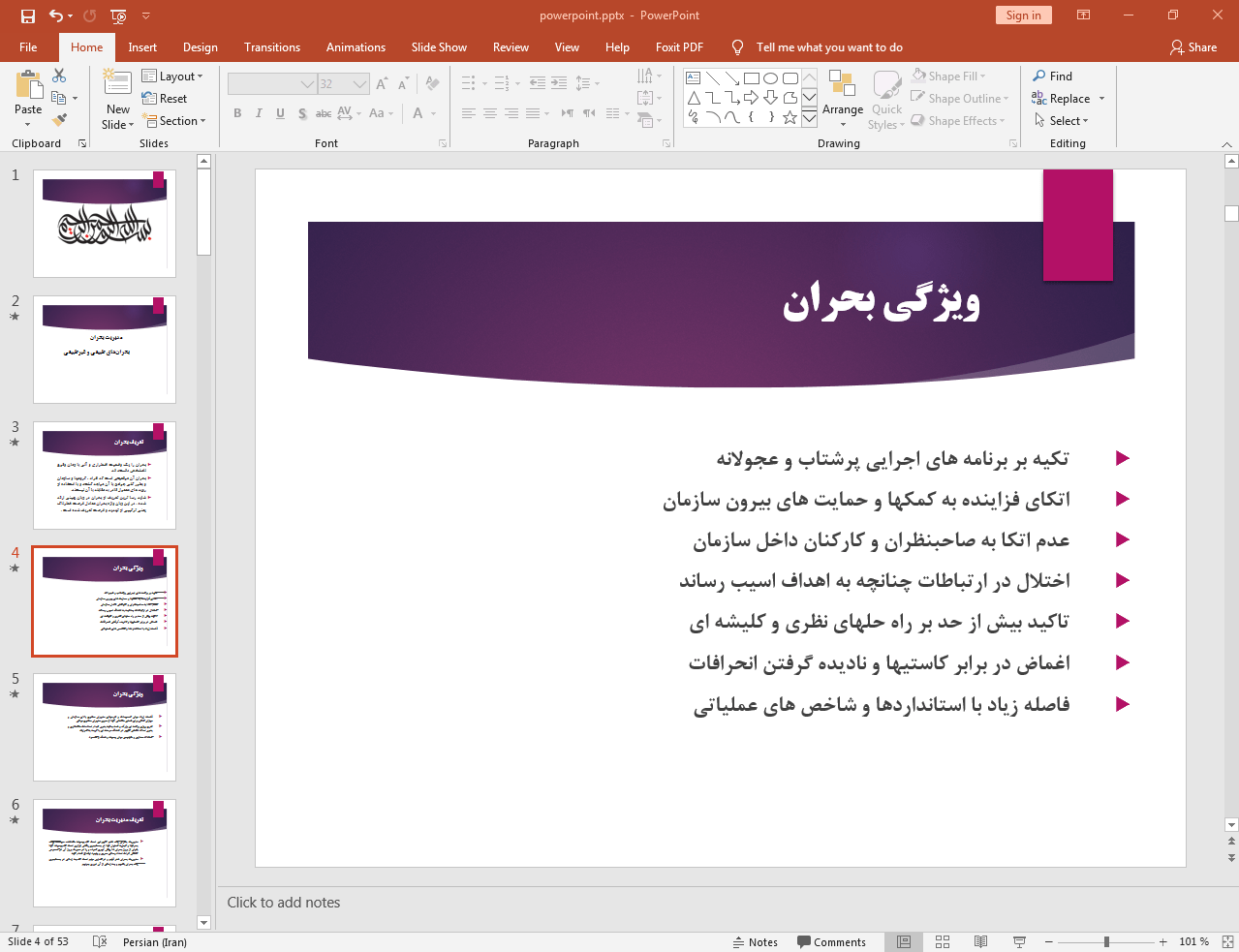Adjust the zoom slider
The width and height of the screenshot is (1239, 952).
1107,940
